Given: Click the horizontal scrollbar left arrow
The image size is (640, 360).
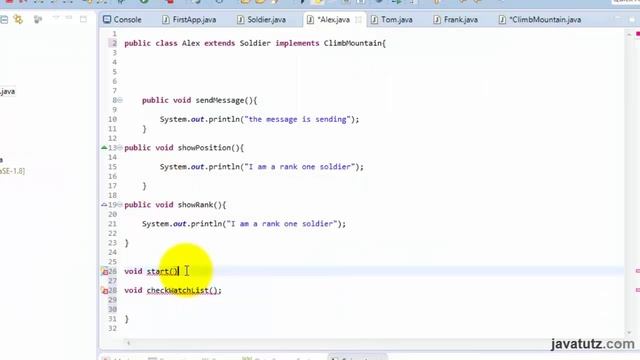Looking at the screenshot, I should pyautogui.click(x=128, y=343).
